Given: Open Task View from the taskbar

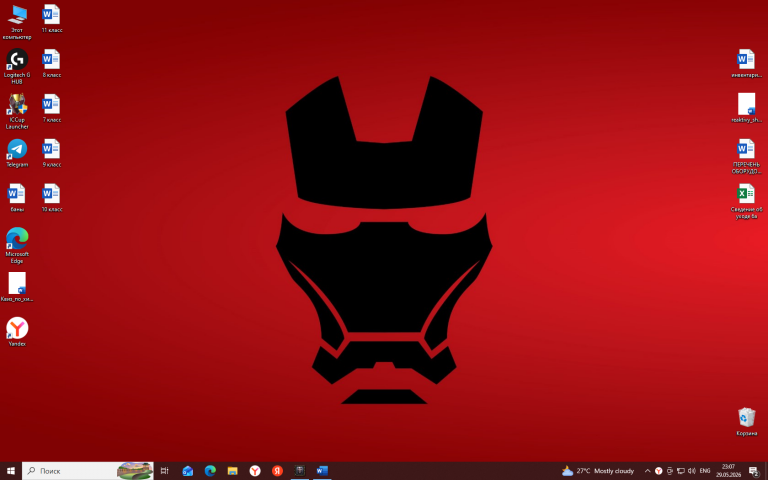Looking at the screenshot, I should tap(165, 471).
